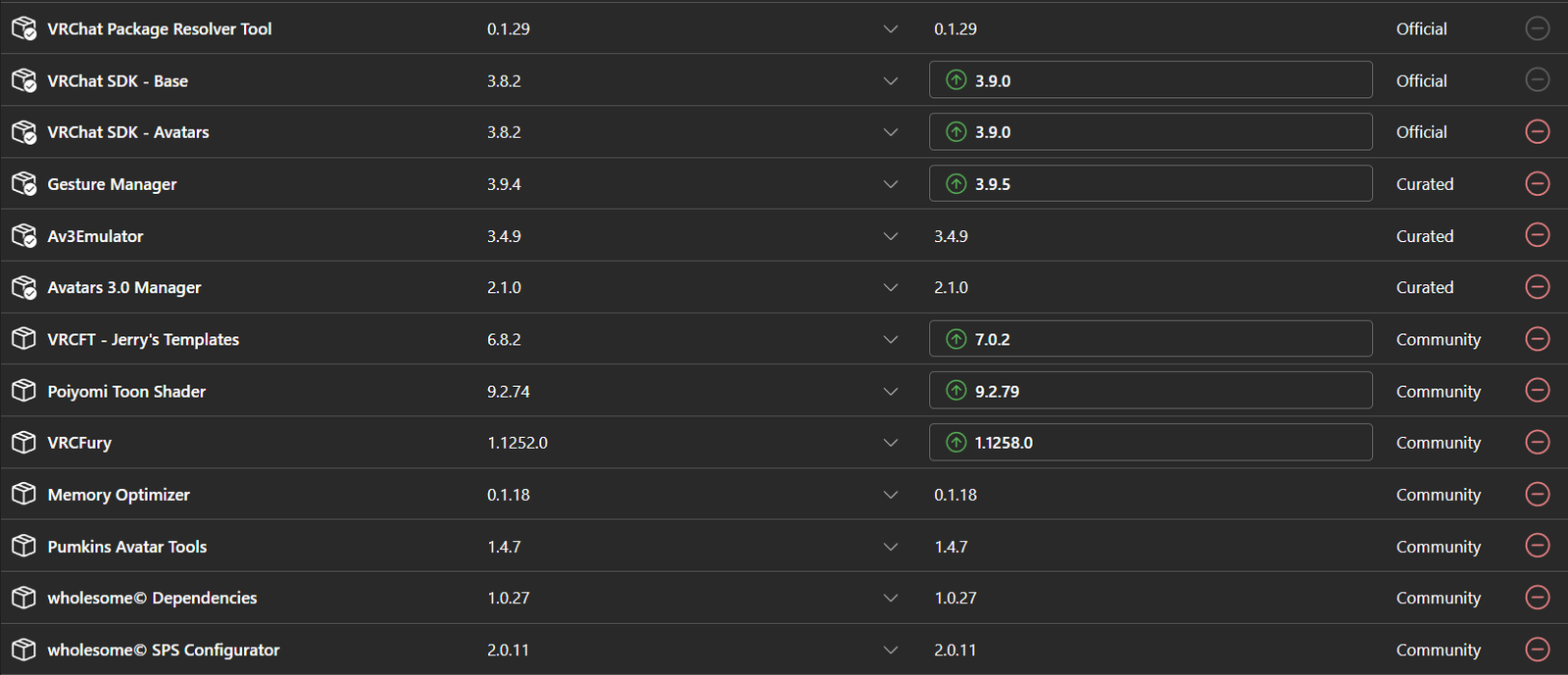Screen dimensions: 1568x675
Task: Remove the VRCFT - Jerry's Templates package
Action: pyautogui.click(x=1537, y=339)
